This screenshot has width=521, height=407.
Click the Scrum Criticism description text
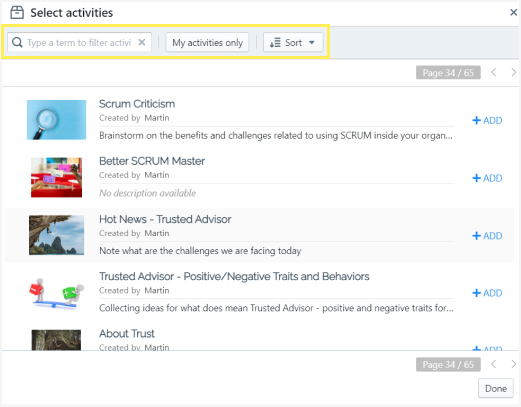[x=276, y=136]
